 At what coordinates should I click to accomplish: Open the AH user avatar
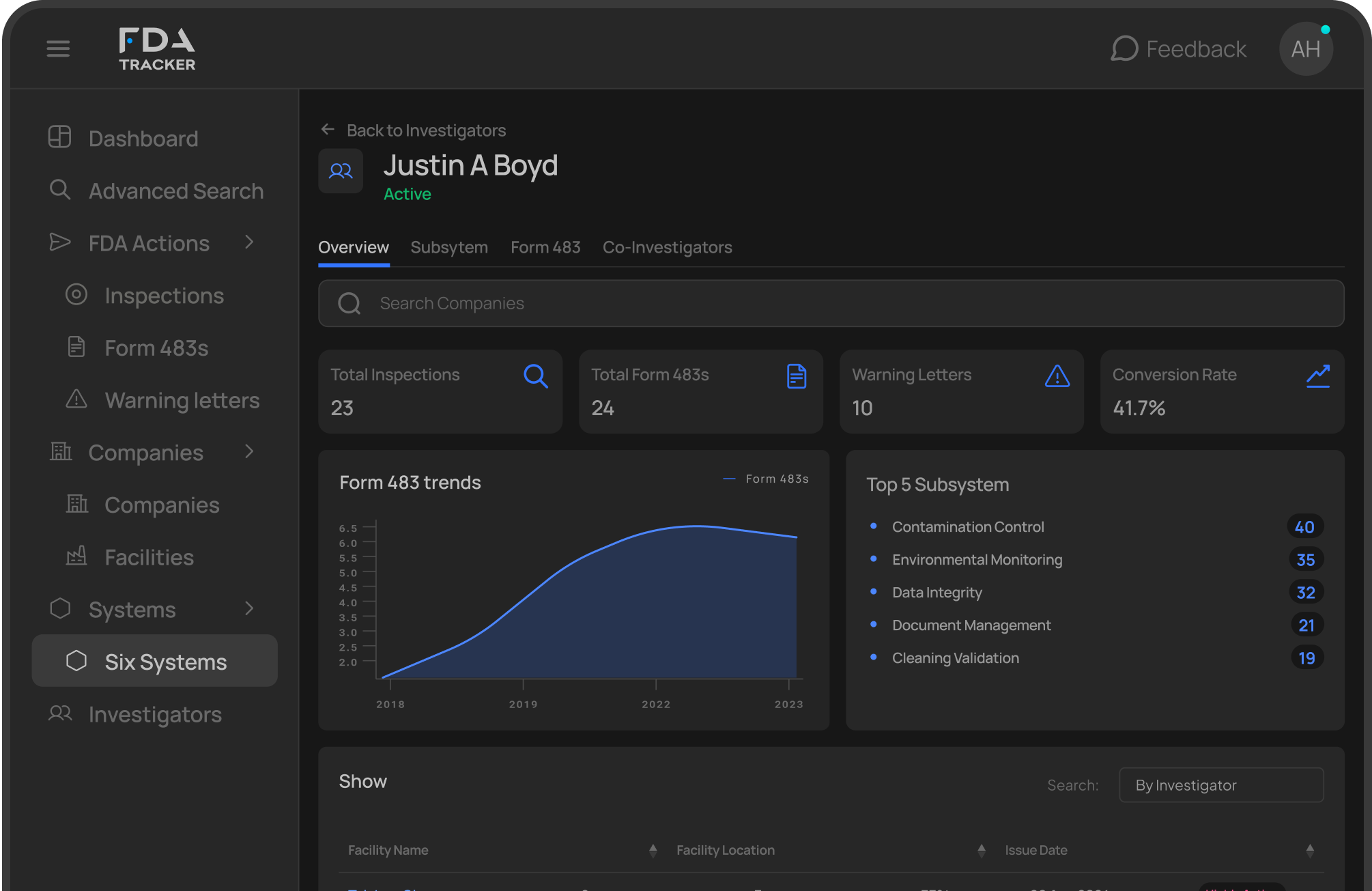click(1305, 48)
